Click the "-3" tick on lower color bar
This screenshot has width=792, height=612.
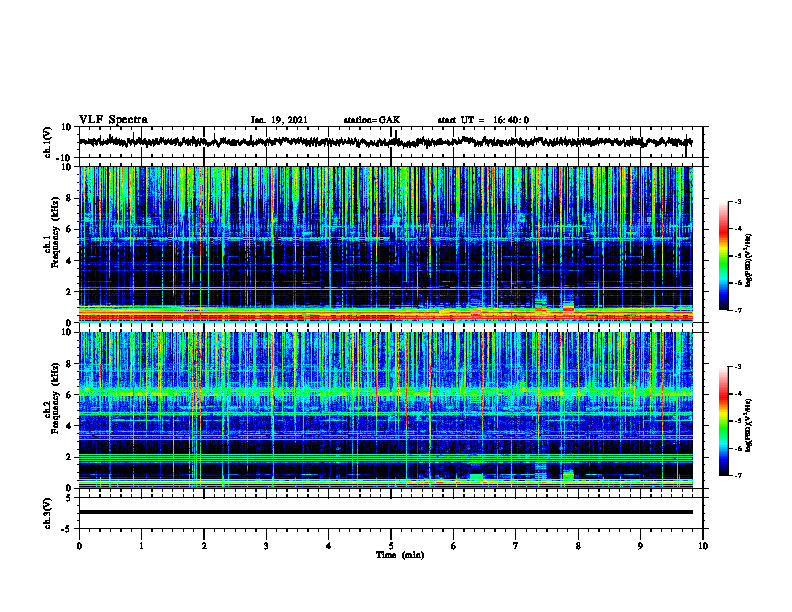(x=737, y=367)
